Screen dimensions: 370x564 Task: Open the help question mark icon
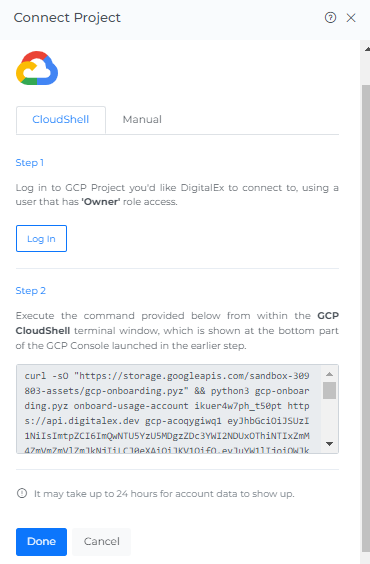(330, 18)
